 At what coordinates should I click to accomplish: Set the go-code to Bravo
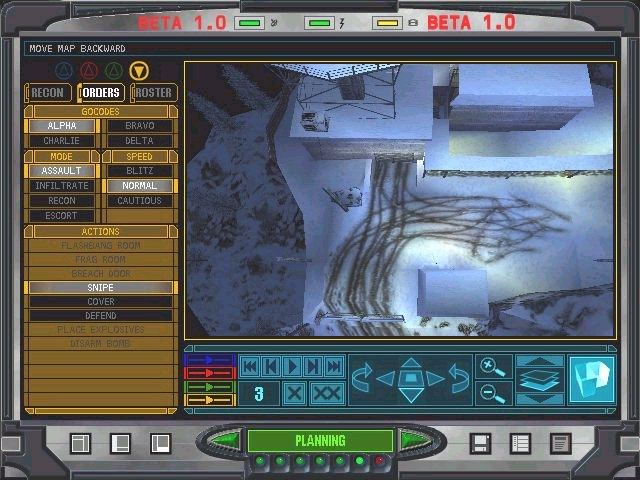coord(139,126)
